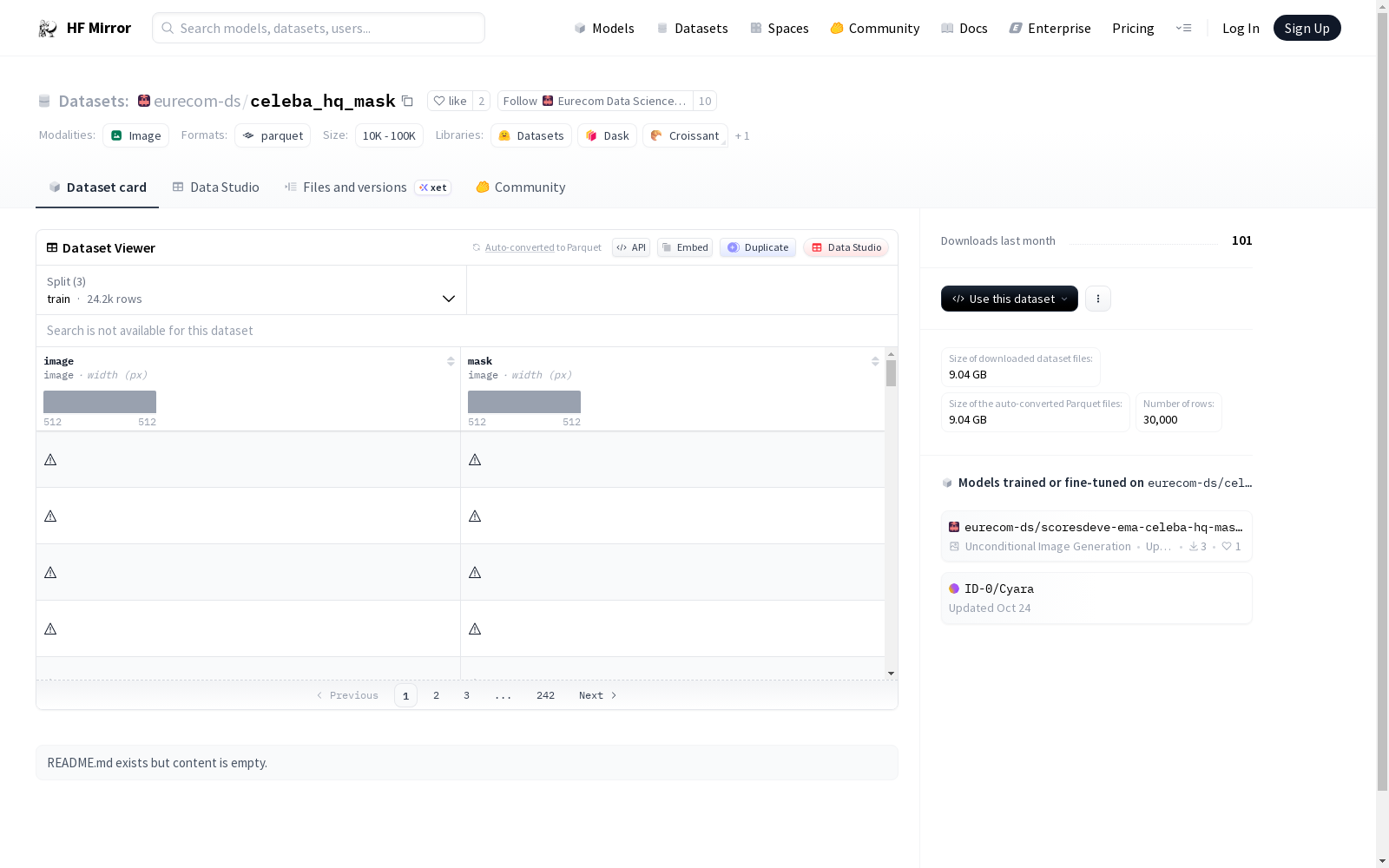
Task: Click third row warning icon in image column
Action: 50,572
